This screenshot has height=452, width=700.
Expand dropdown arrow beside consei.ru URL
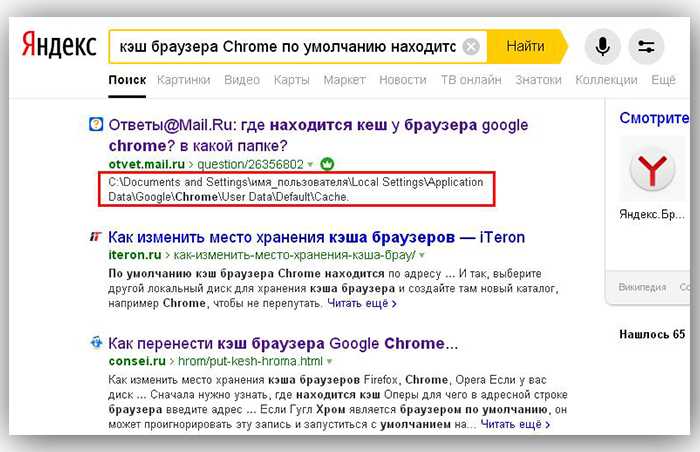pos(329,361)
